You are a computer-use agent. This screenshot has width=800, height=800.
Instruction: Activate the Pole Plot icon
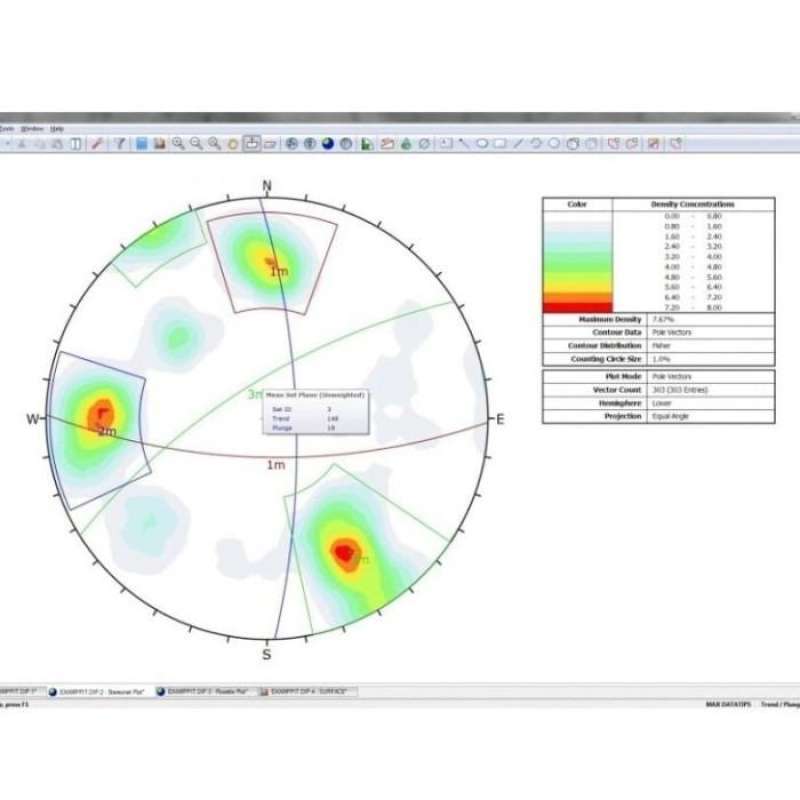tap(290, 143)
